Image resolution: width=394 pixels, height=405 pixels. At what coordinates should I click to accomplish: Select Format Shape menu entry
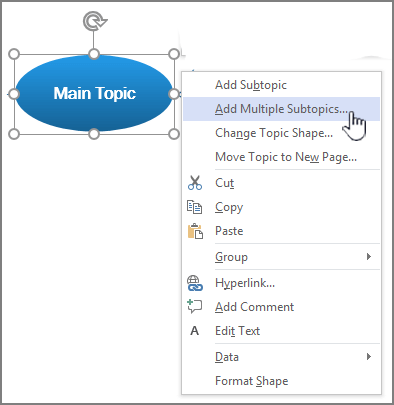(281, 381)
